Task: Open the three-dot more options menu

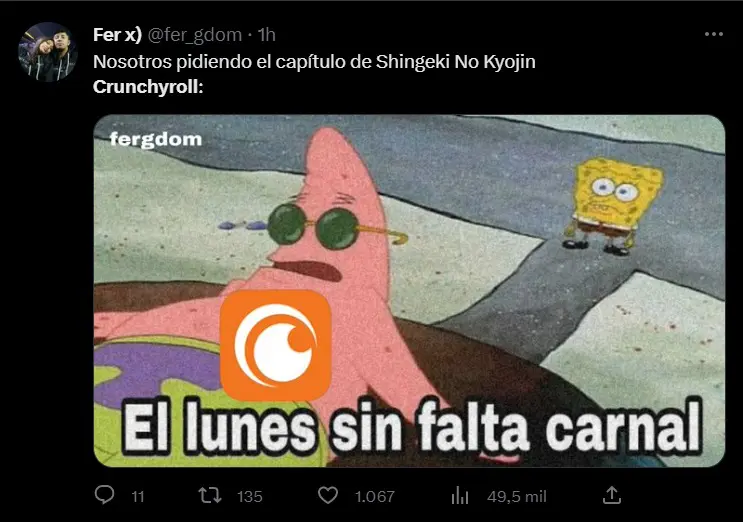Action: click(714, 34)
